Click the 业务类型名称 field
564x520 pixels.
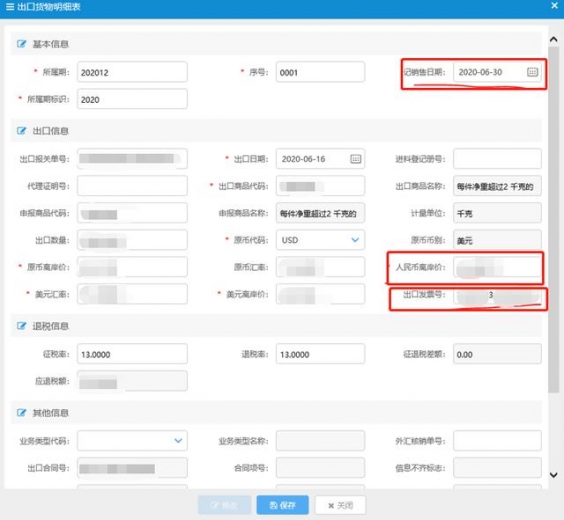pos(320,441)
